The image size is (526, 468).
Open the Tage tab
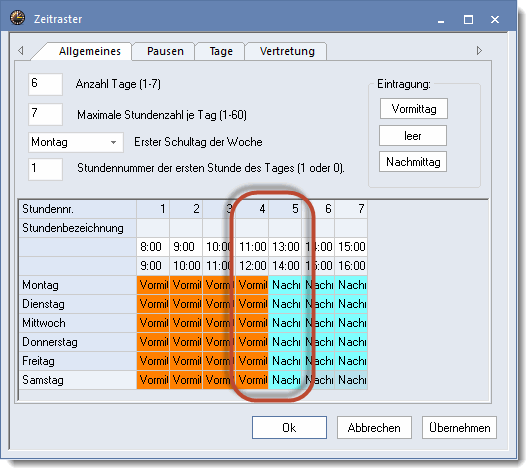pyautogui.click(x=221, y=51)
